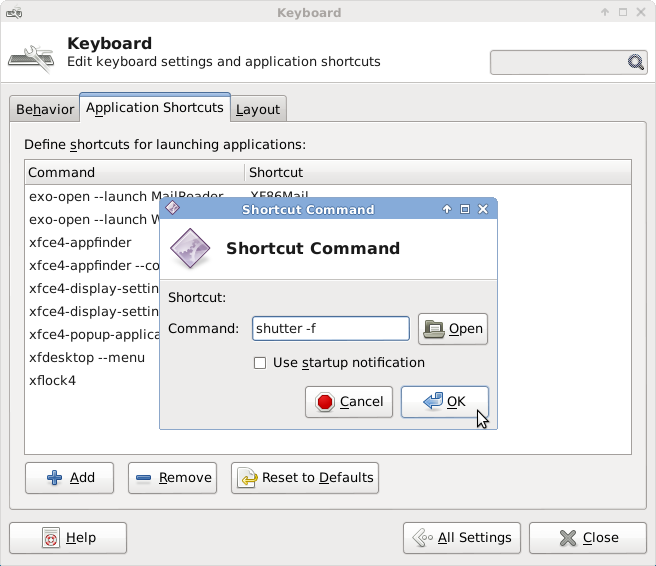Sort list by Command column header
656x566 pixels.
(x=134, y=172)
